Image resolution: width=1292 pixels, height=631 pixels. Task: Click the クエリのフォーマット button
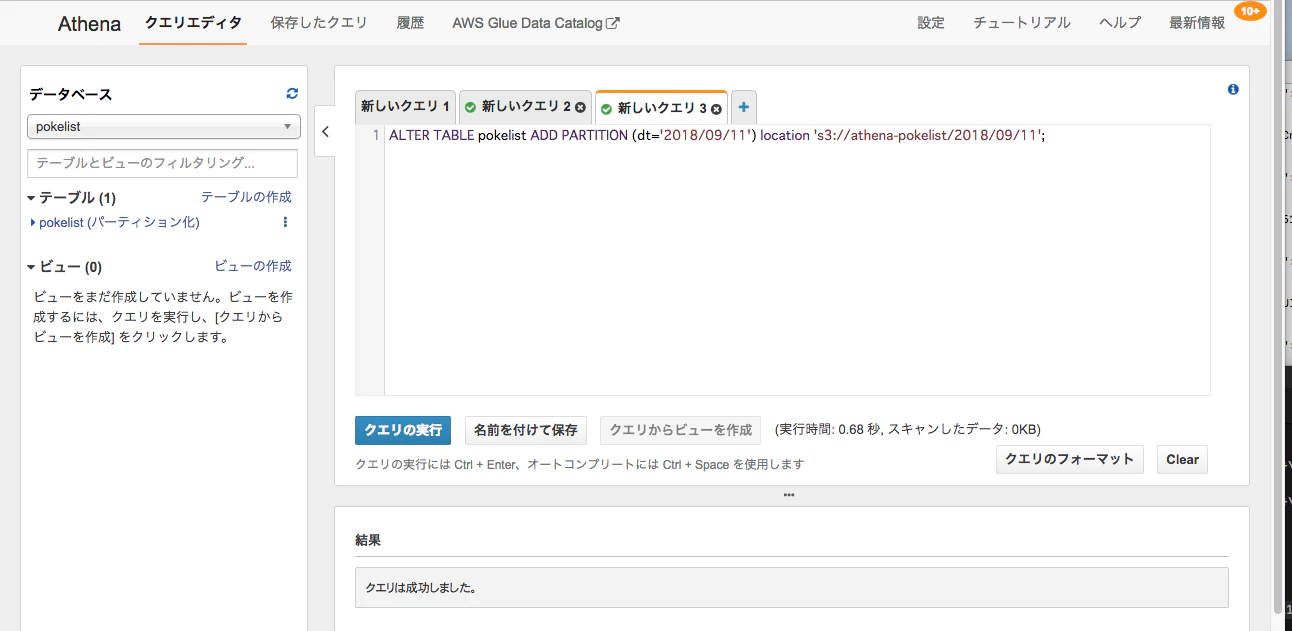[1070, 459]
